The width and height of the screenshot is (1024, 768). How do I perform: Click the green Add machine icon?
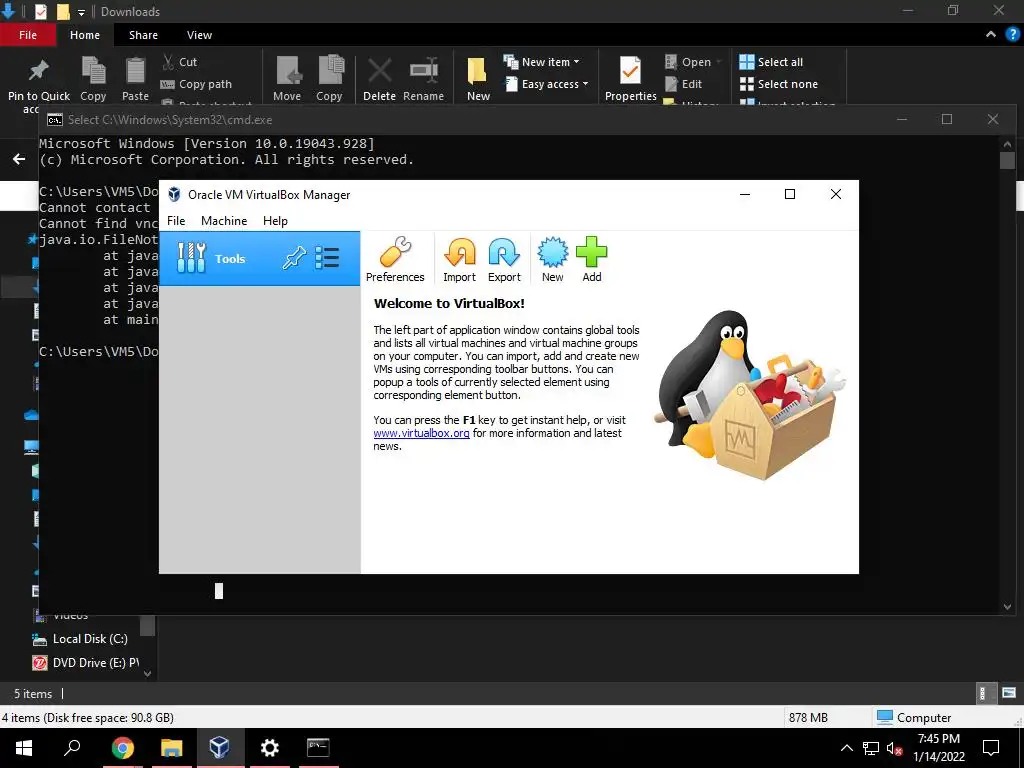pos(592,259)
